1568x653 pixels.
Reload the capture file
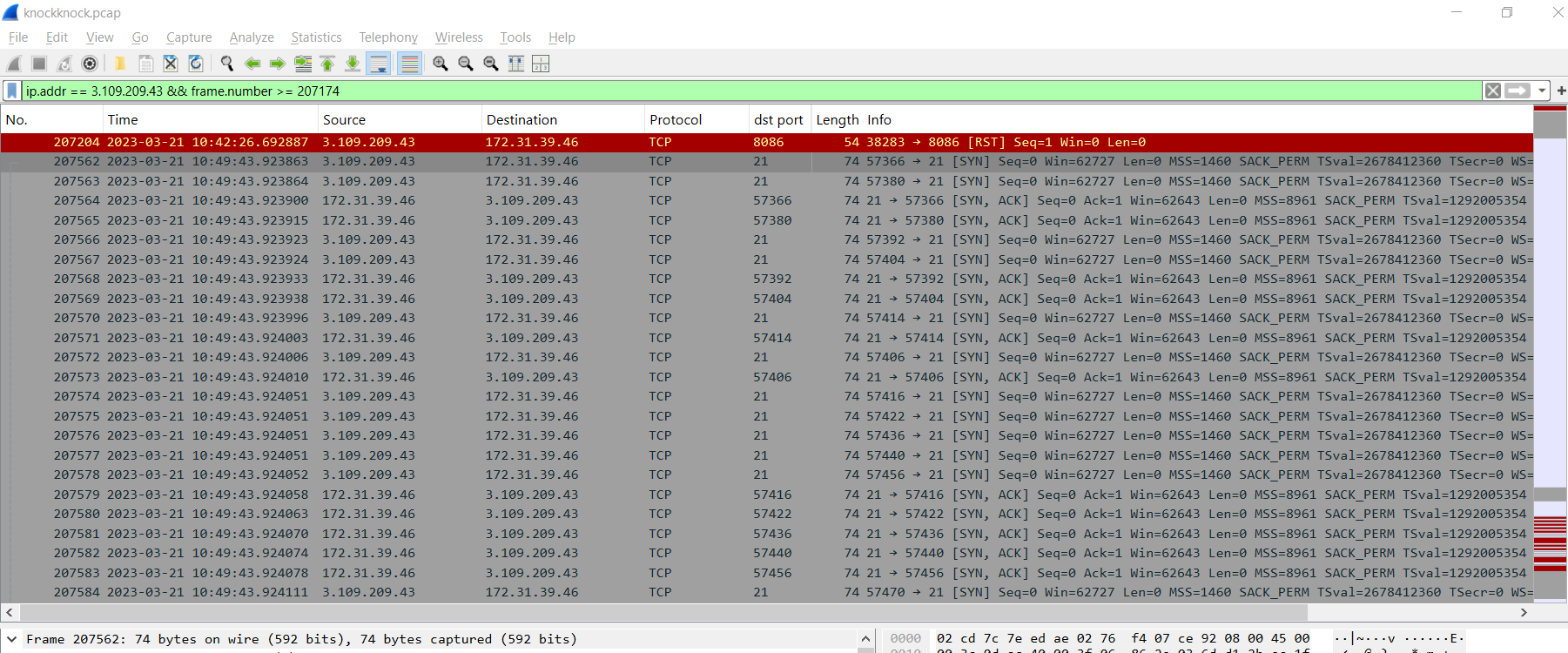click(x=196, y=64)
